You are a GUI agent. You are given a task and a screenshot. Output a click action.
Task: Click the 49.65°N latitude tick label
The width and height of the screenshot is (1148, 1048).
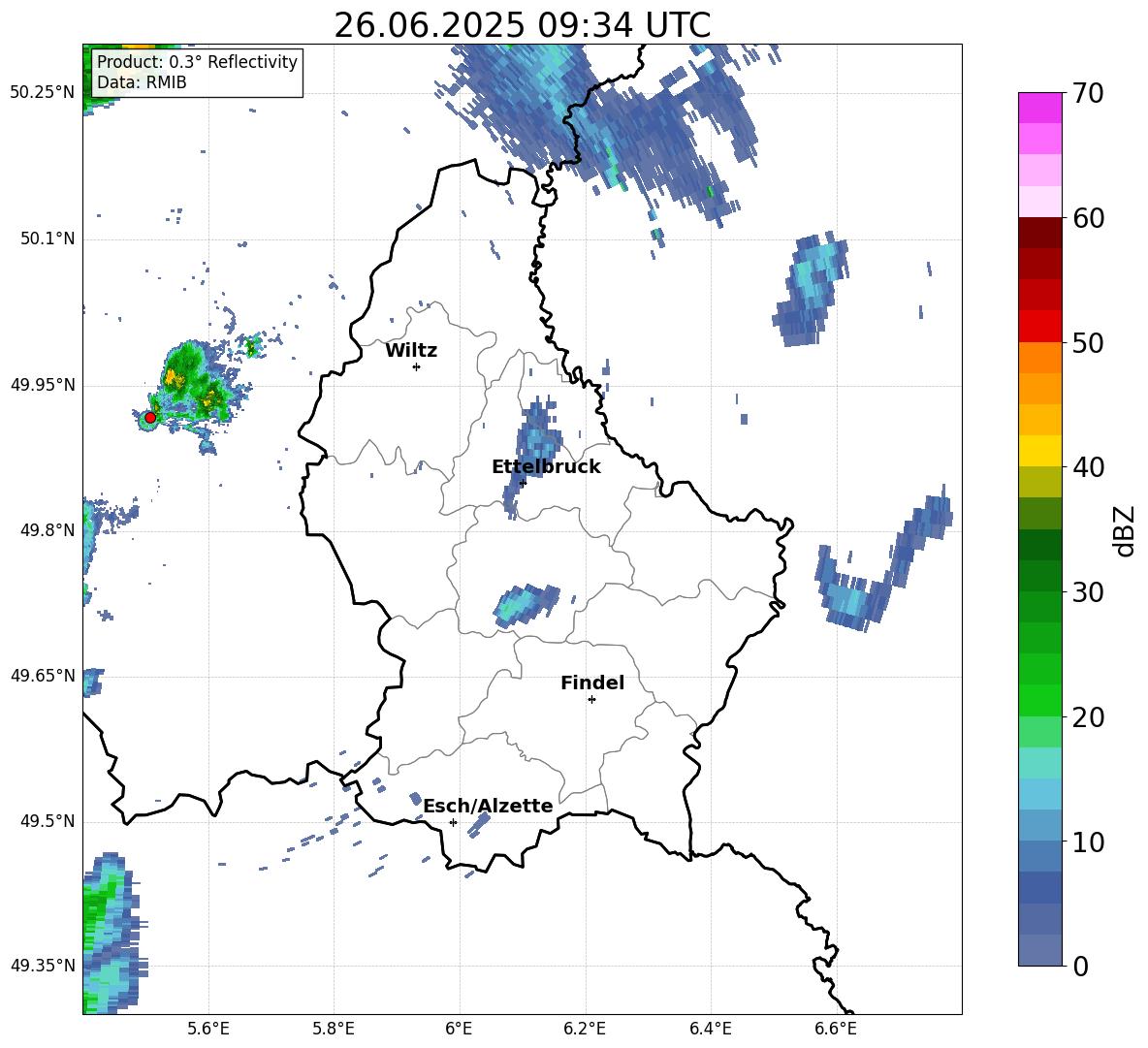[43, 676]
